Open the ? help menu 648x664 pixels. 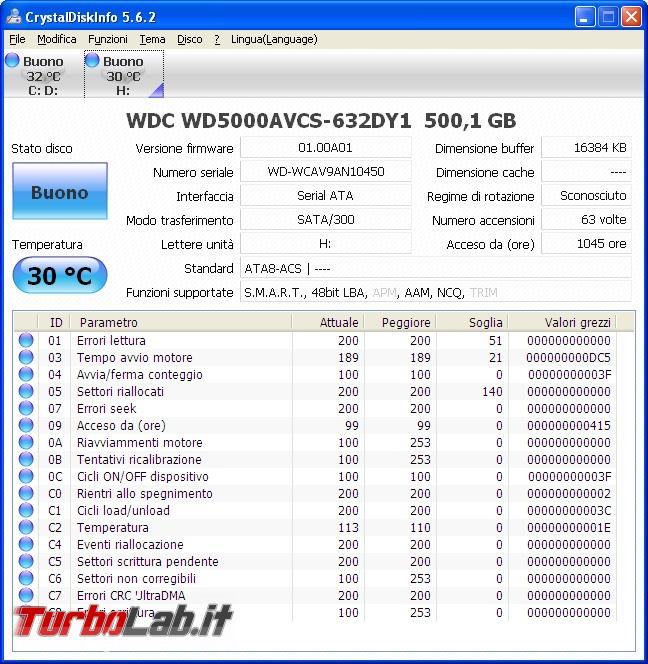coord(217,39)
